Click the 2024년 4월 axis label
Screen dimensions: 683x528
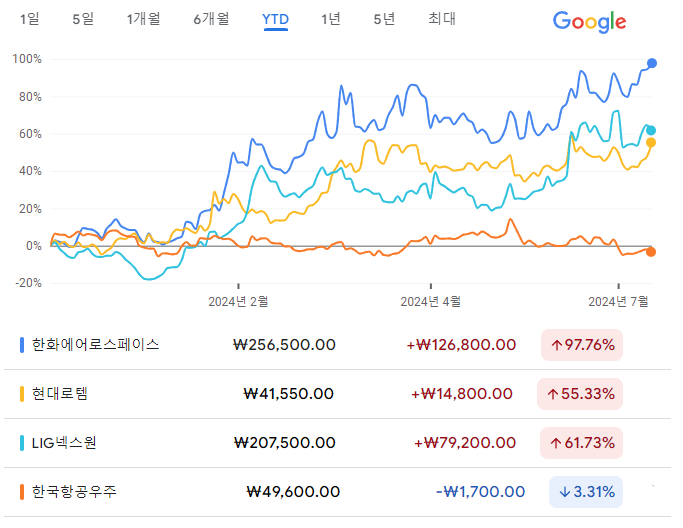click(430, 301)
